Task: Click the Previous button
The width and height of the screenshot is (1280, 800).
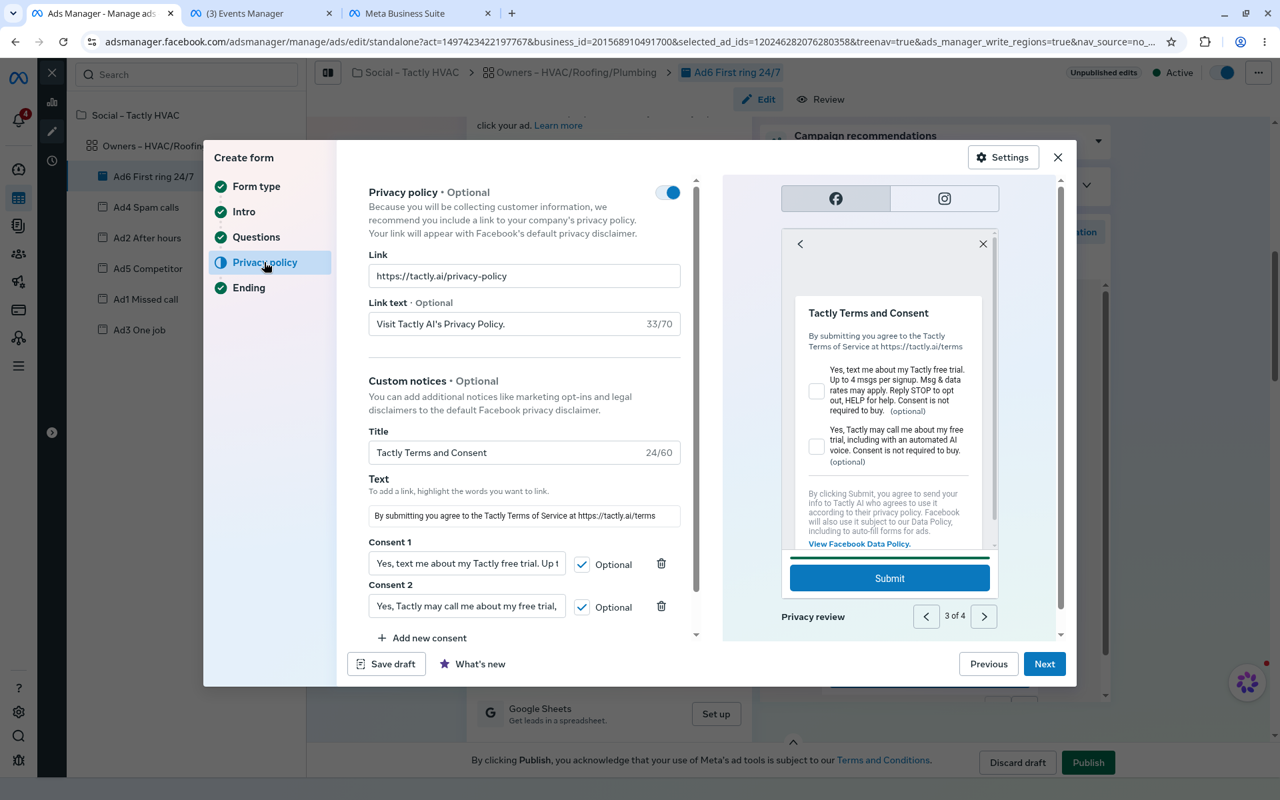Action: tap(988, 664)
